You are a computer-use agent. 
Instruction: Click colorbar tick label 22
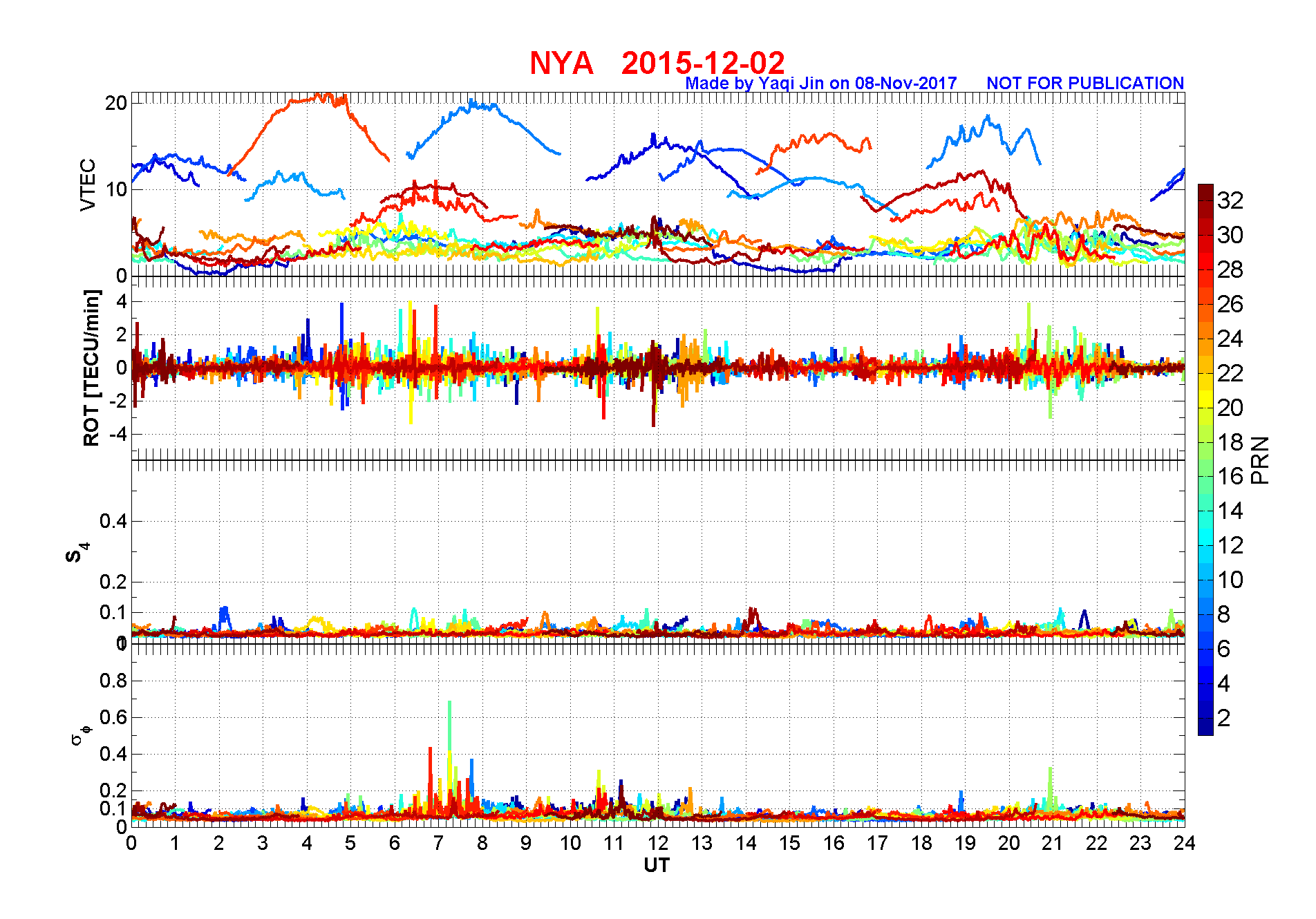(1230, 373)
